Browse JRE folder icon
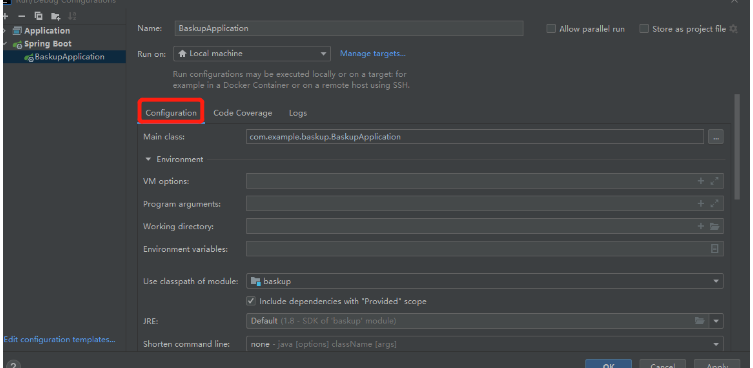 coord(700,320)
